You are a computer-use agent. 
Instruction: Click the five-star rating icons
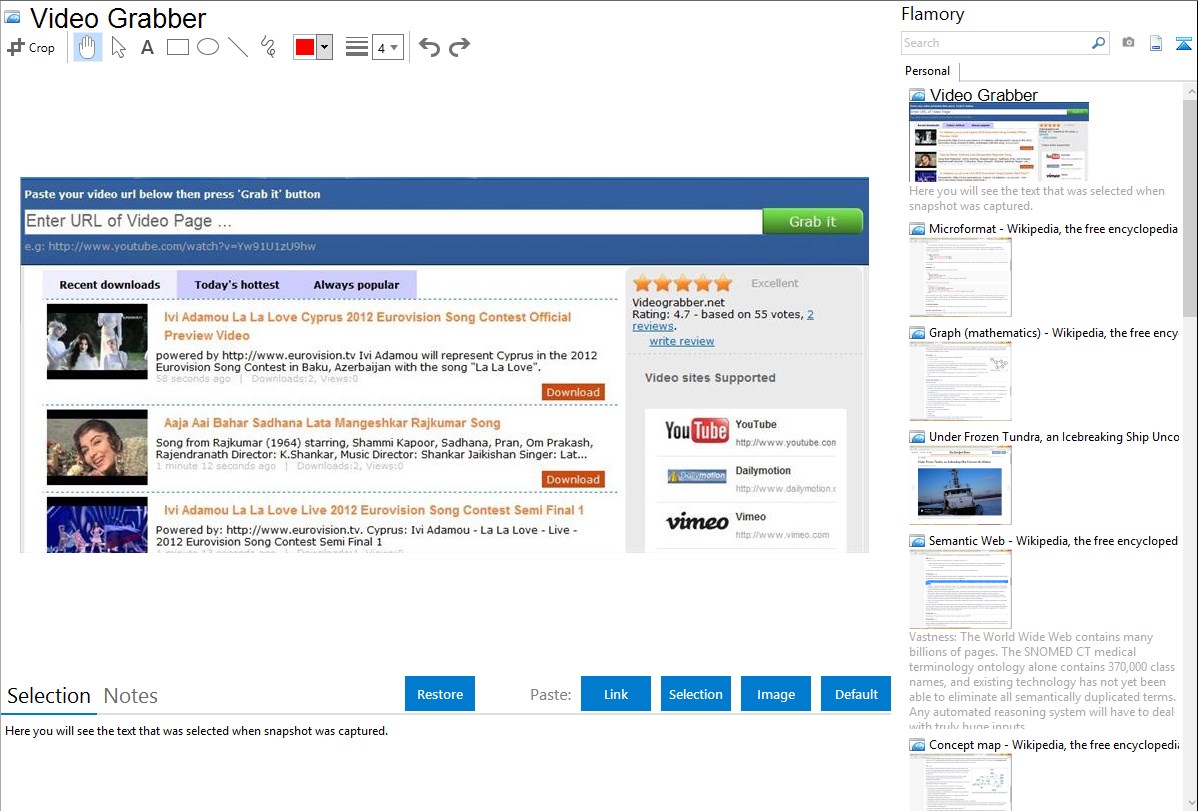pyautogui.click(x=682, y=284)
